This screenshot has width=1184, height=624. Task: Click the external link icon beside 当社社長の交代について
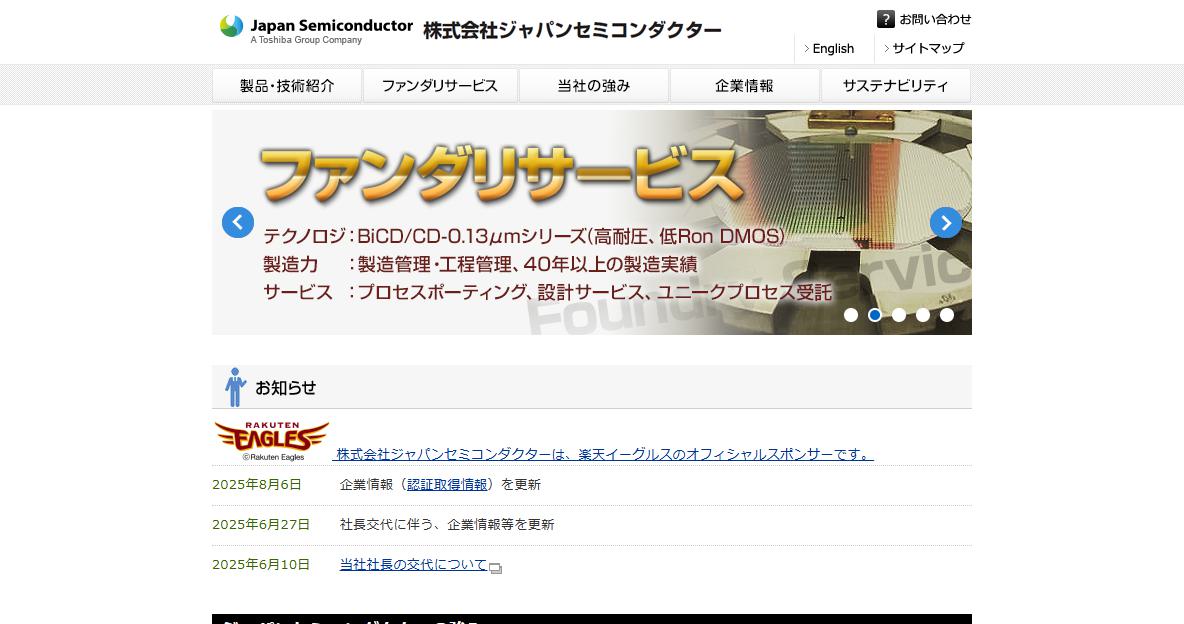coord(495,568)
